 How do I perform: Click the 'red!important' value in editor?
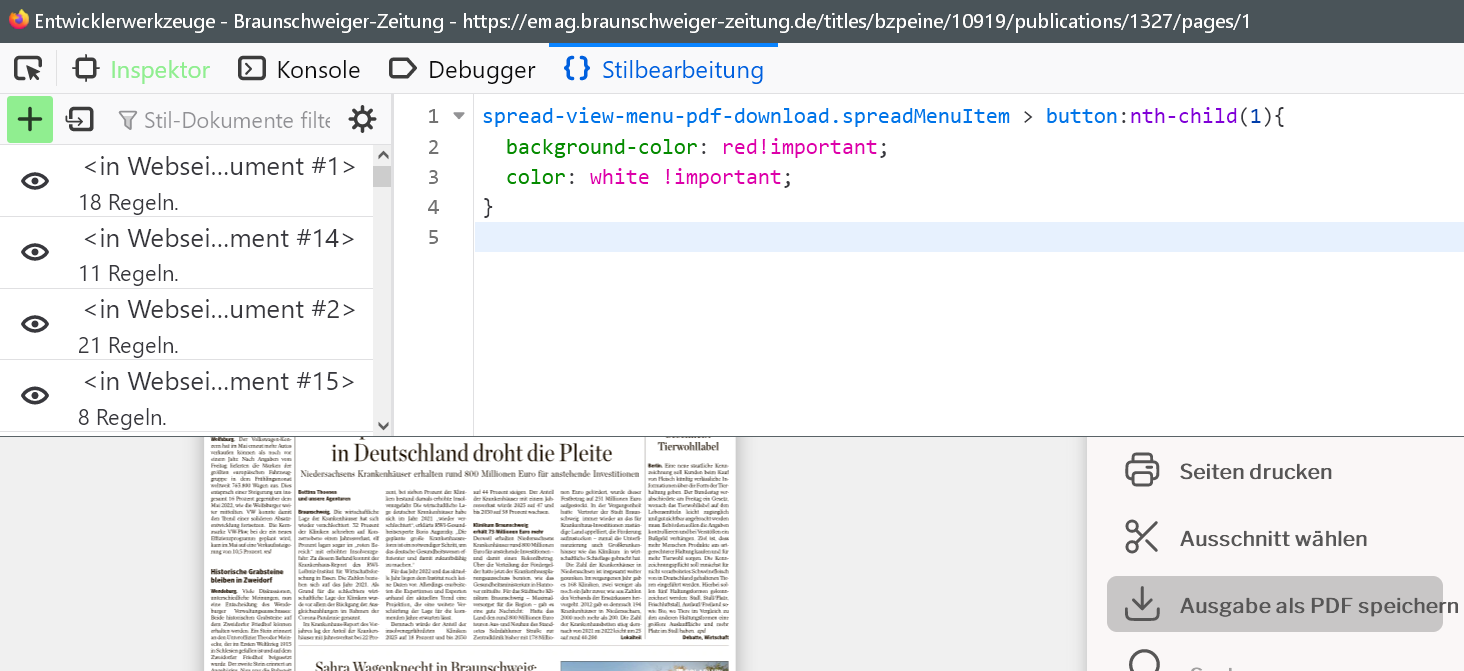[799, 147]
